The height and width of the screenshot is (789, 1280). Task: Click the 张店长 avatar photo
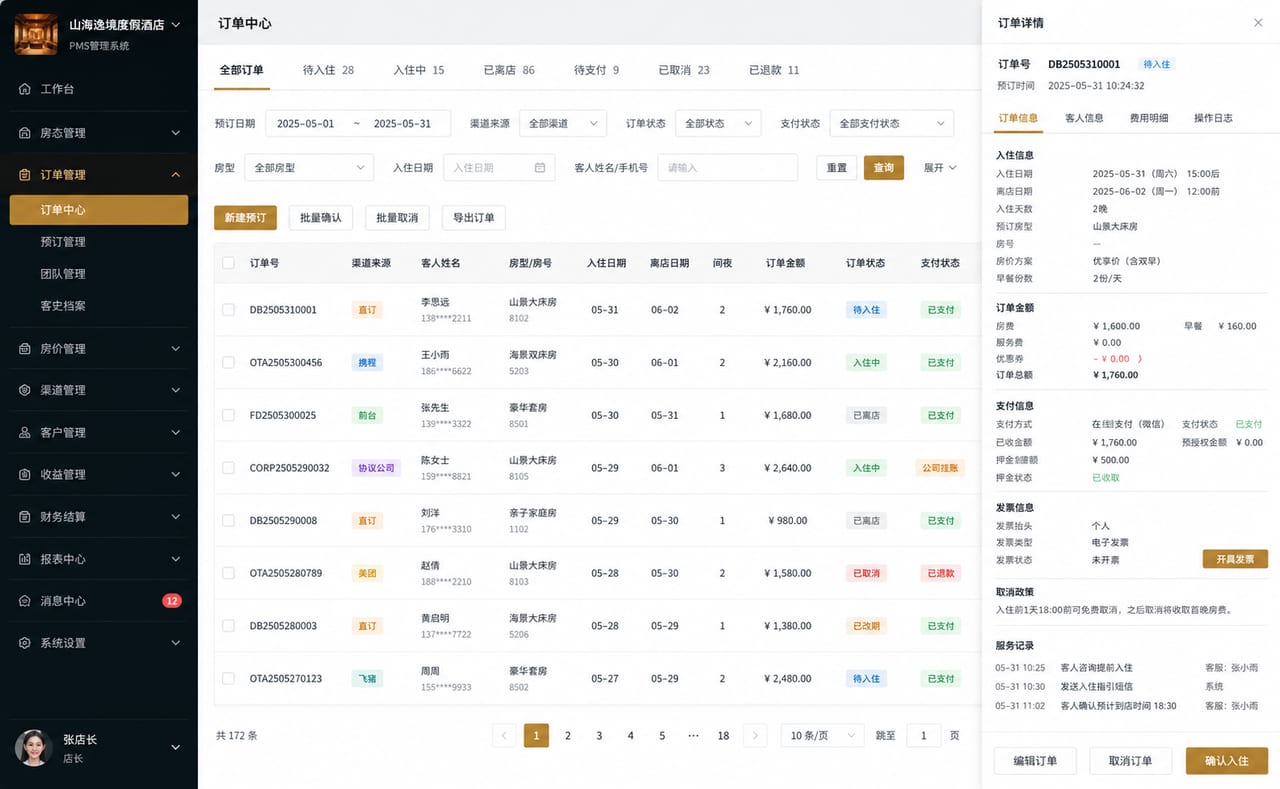[x=33, y=747]
